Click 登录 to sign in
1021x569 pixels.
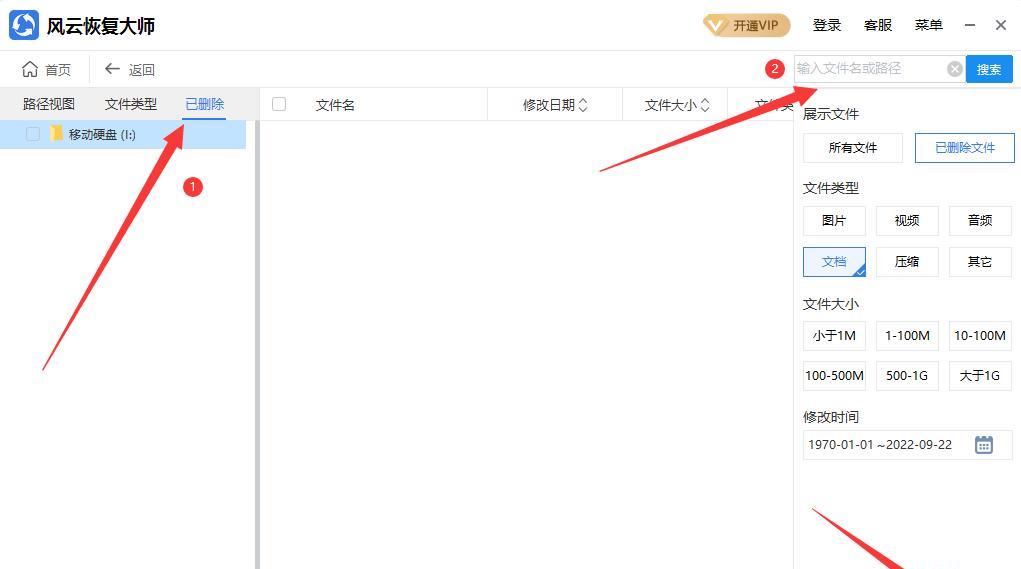pos(827,25)
